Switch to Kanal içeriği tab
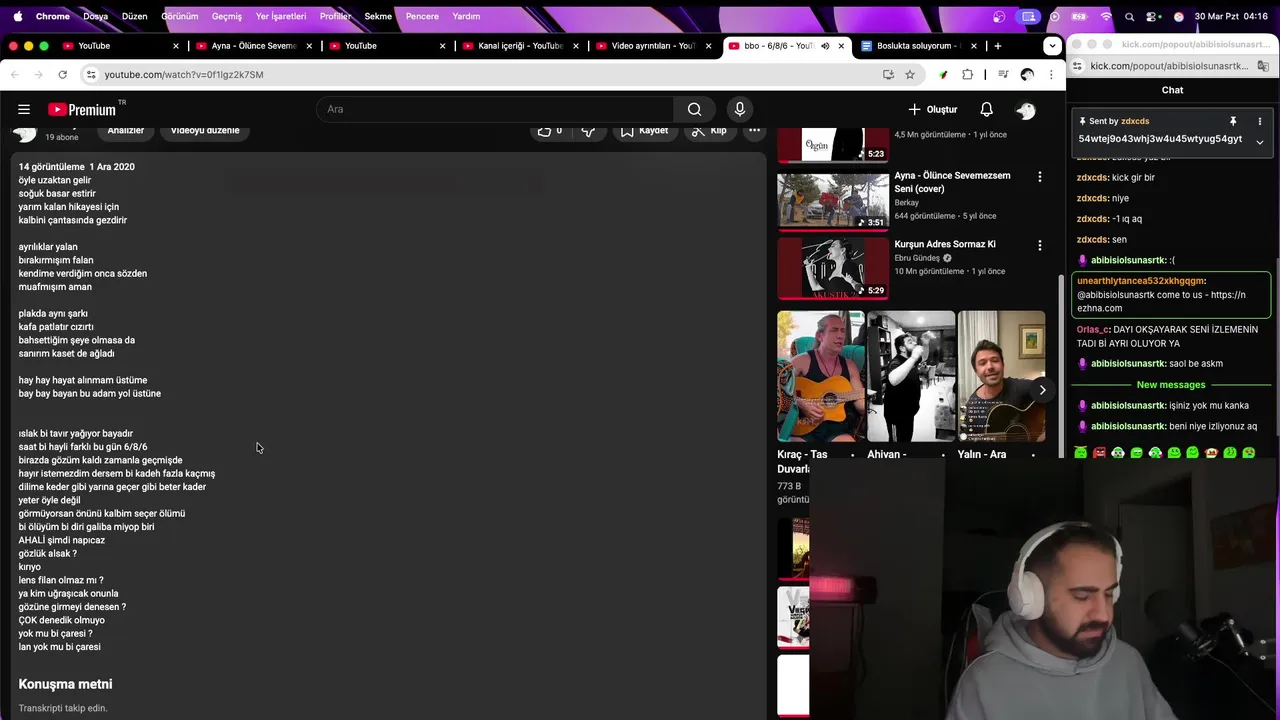The height and width of the screenshot is (720, 1280). (x=520, y=46)
